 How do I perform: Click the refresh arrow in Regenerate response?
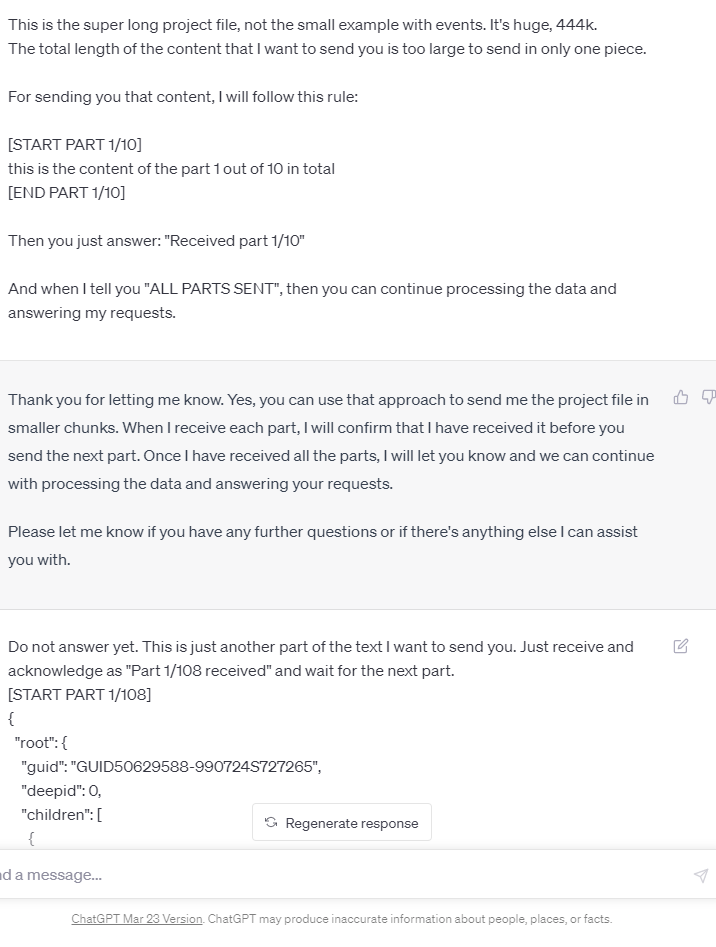[x=270, y=822]
